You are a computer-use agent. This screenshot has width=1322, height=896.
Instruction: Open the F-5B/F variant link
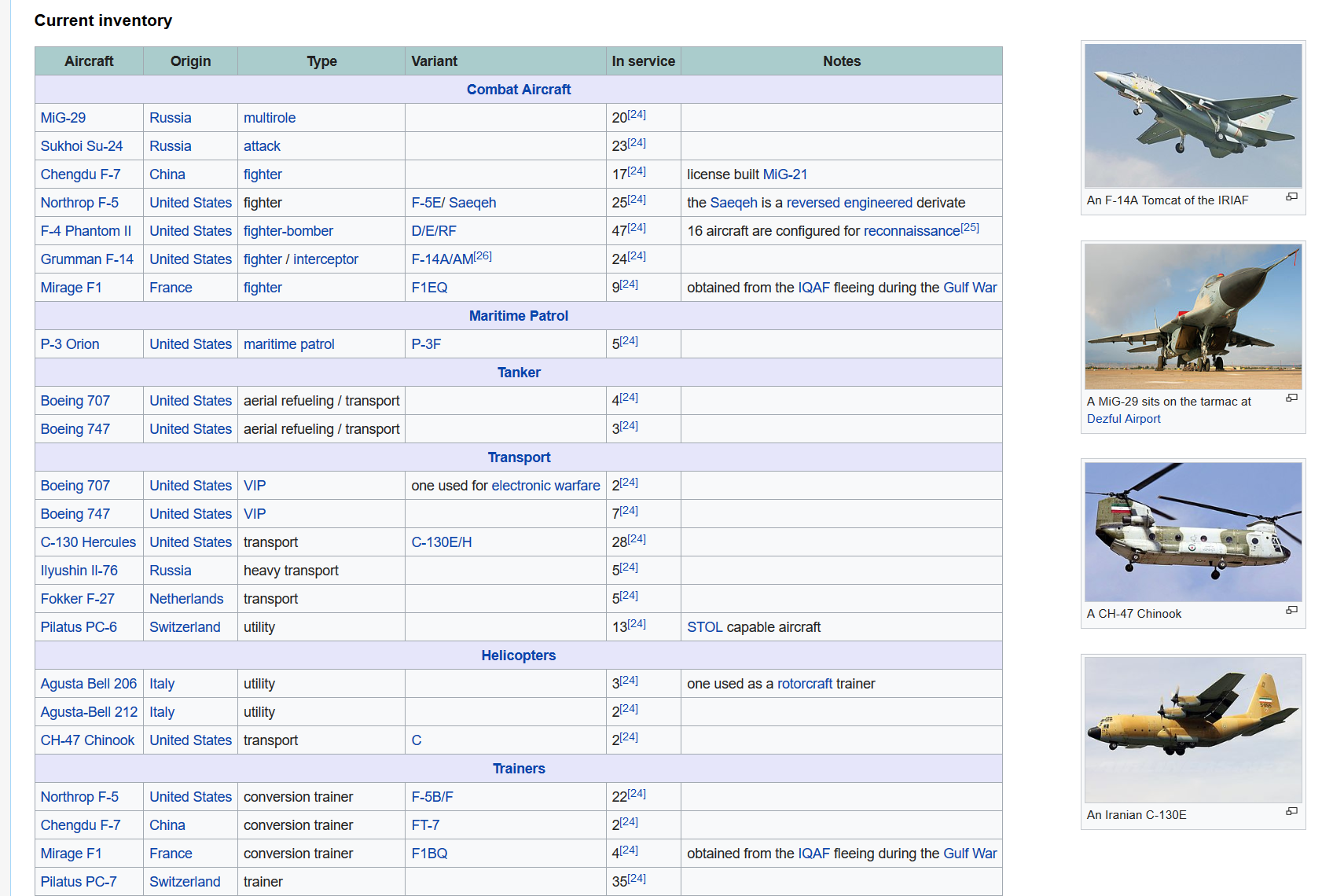coord(432,797)
